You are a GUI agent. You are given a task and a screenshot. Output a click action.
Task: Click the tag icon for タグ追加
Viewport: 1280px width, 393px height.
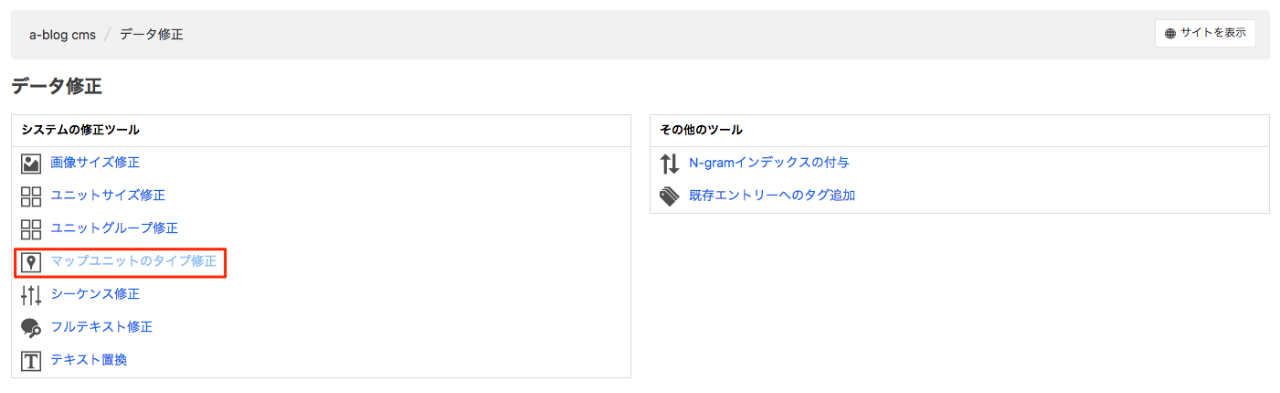(669, 196)
